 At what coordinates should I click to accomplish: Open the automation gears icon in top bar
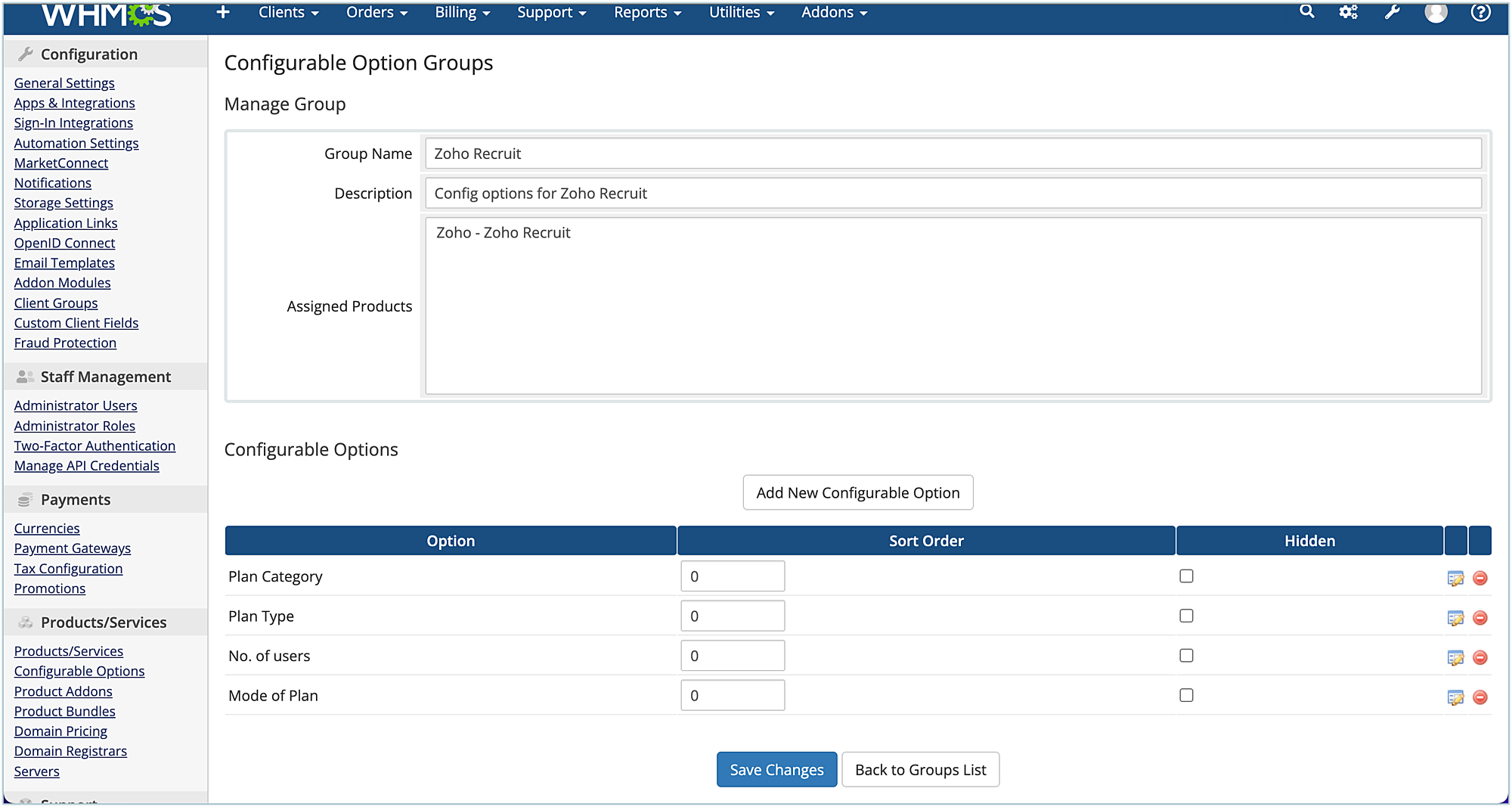(x=1349, y=12)
